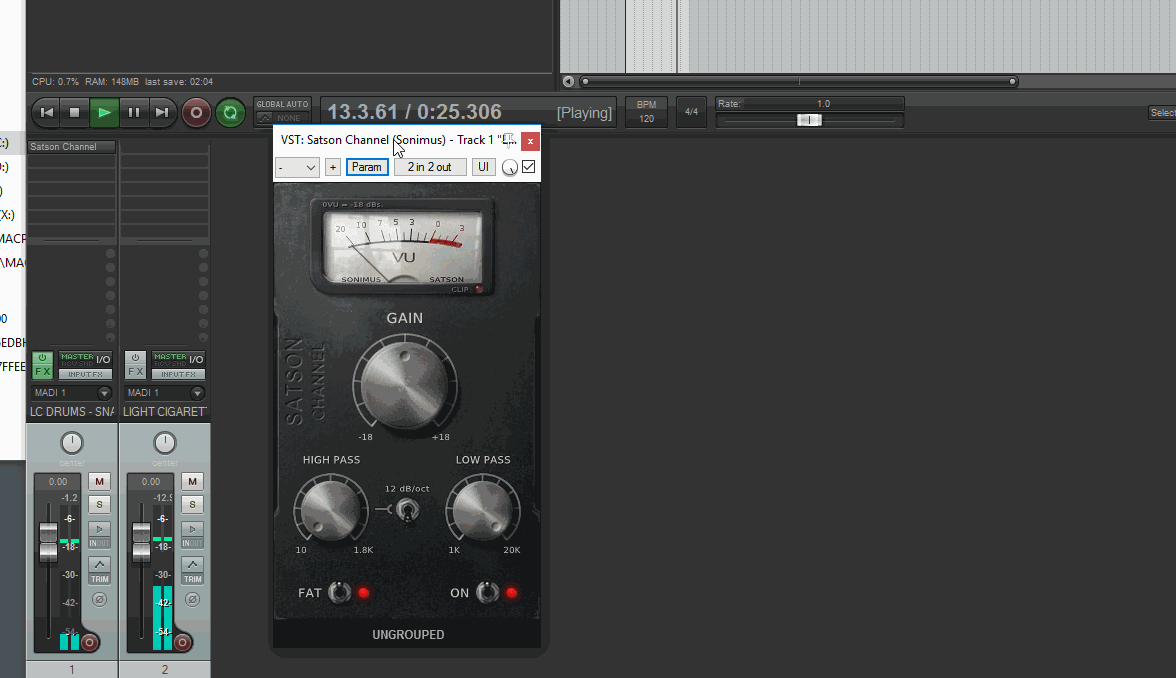Toggle the plugin ON switch
This screenshot has height=678, width=1176.
[x=488, y=592]
